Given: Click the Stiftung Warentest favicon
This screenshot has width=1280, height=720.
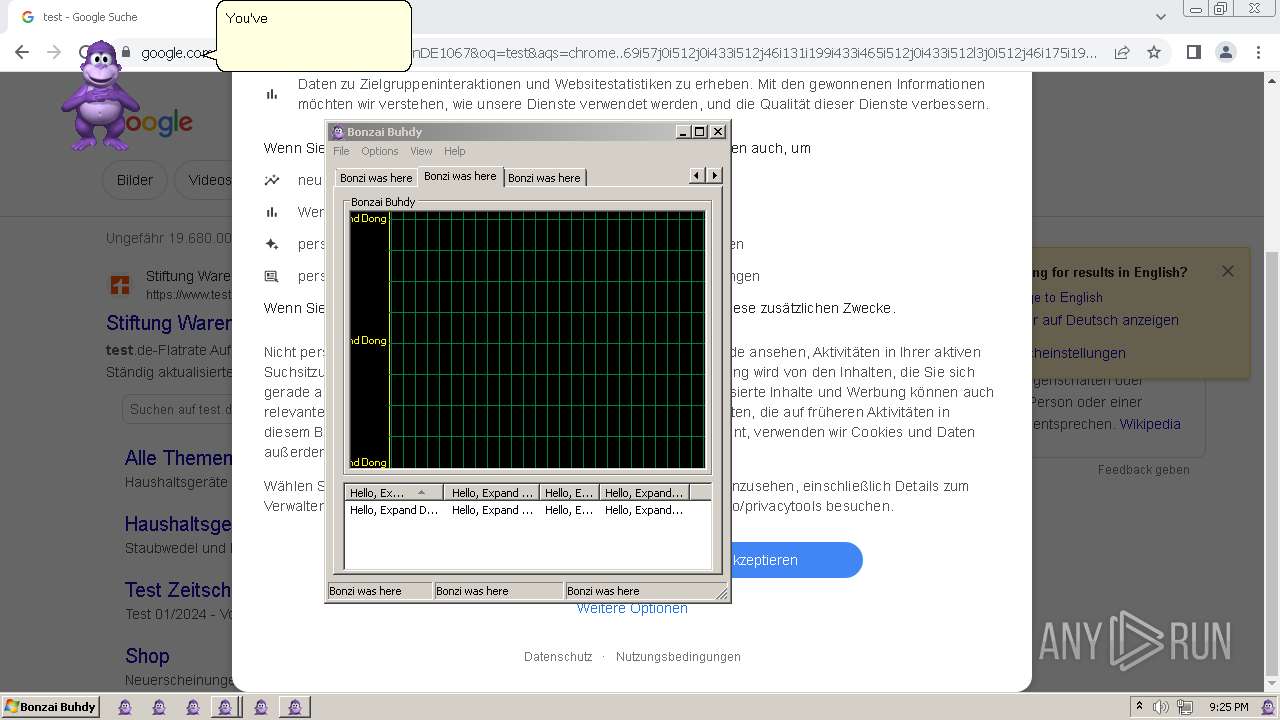Looking at the screenshot, I should tap(120, 286).
